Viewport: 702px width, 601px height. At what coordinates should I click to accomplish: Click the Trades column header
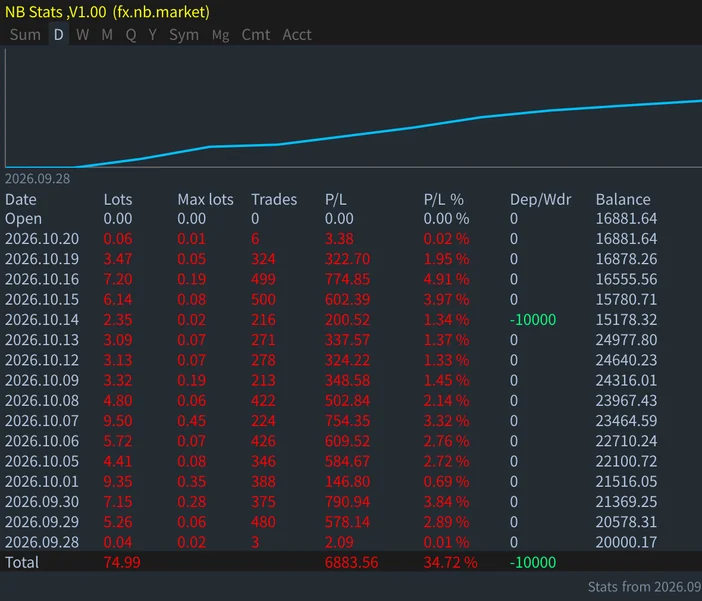coord(274,199)
